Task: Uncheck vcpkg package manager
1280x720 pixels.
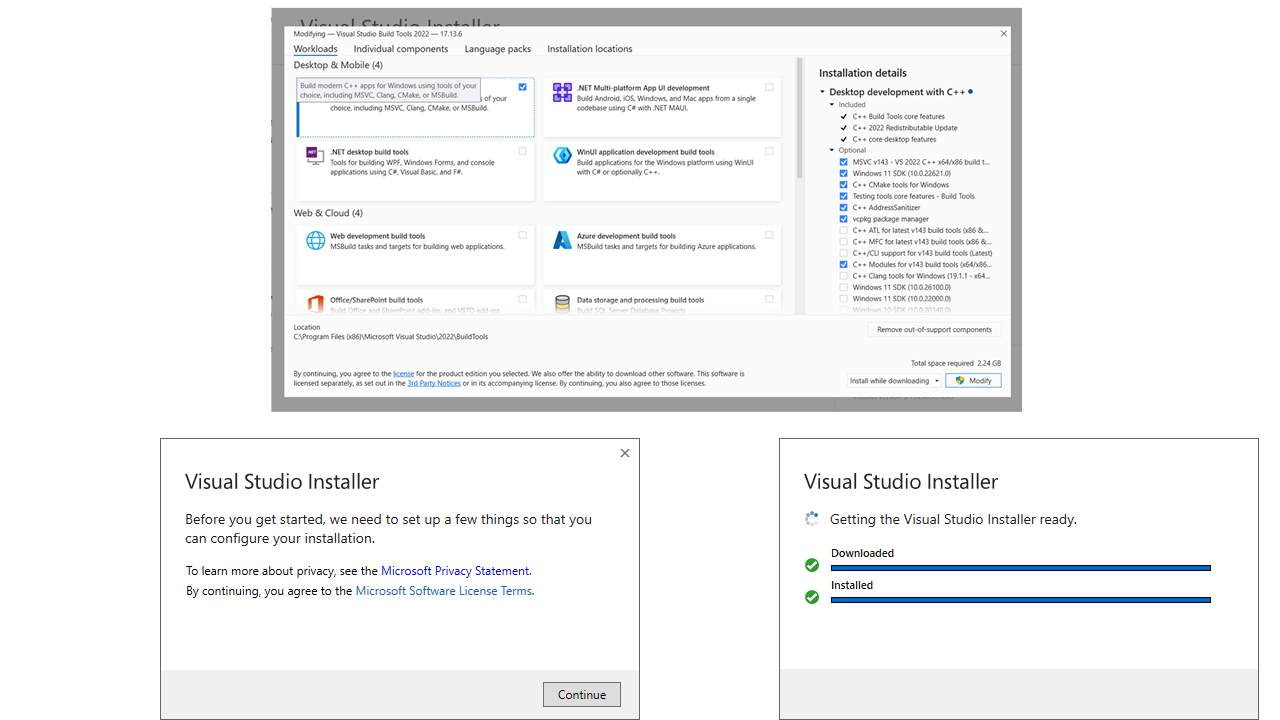Action: click(843, 218)
